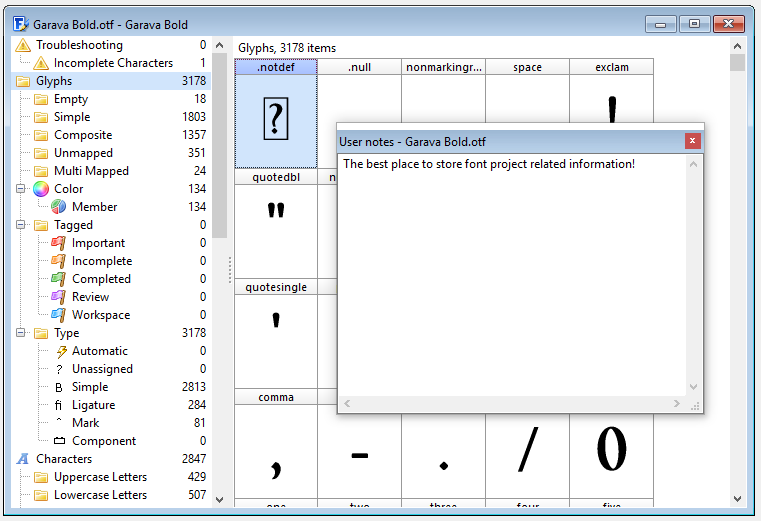Click the orange Incomplete flag icon

coord(59,261)
